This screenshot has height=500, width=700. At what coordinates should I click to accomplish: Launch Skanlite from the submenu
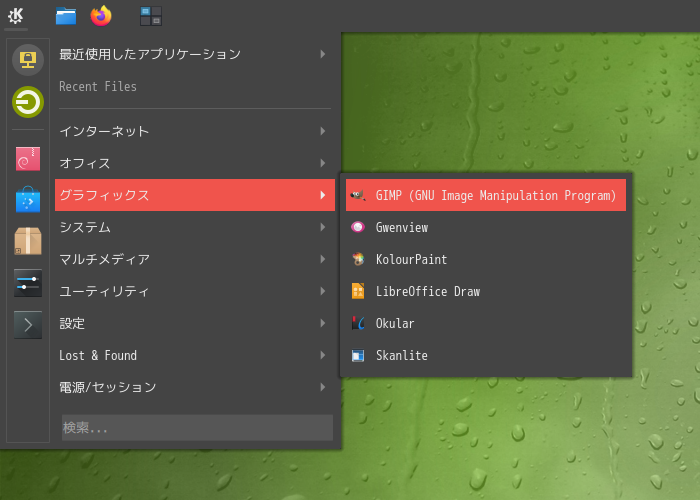486,355
